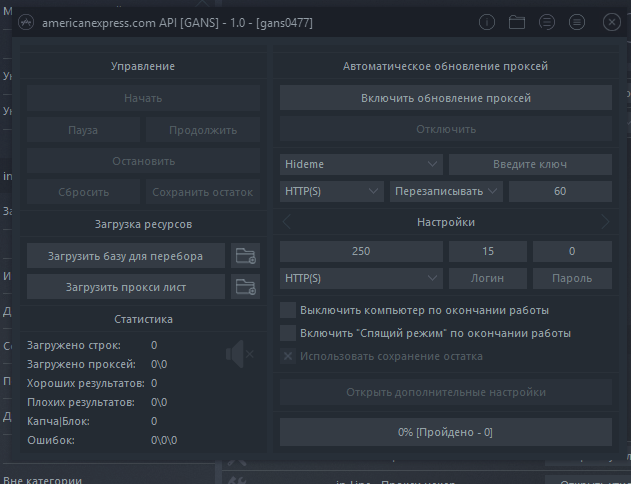631x484 pixels.
Task: Click folder icon beside Загрузить прокси лист
Action: (x=245, y=286)
